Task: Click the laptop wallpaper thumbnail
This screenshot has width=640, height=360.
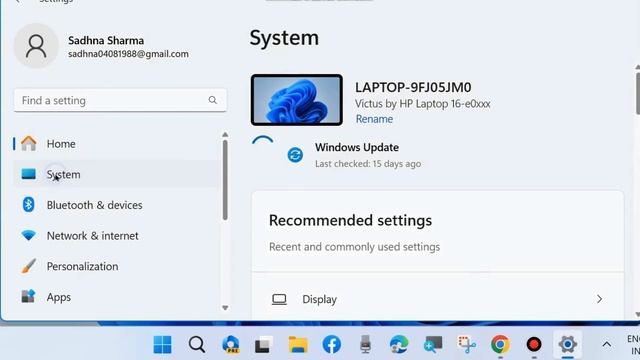Action: [297, 100]
